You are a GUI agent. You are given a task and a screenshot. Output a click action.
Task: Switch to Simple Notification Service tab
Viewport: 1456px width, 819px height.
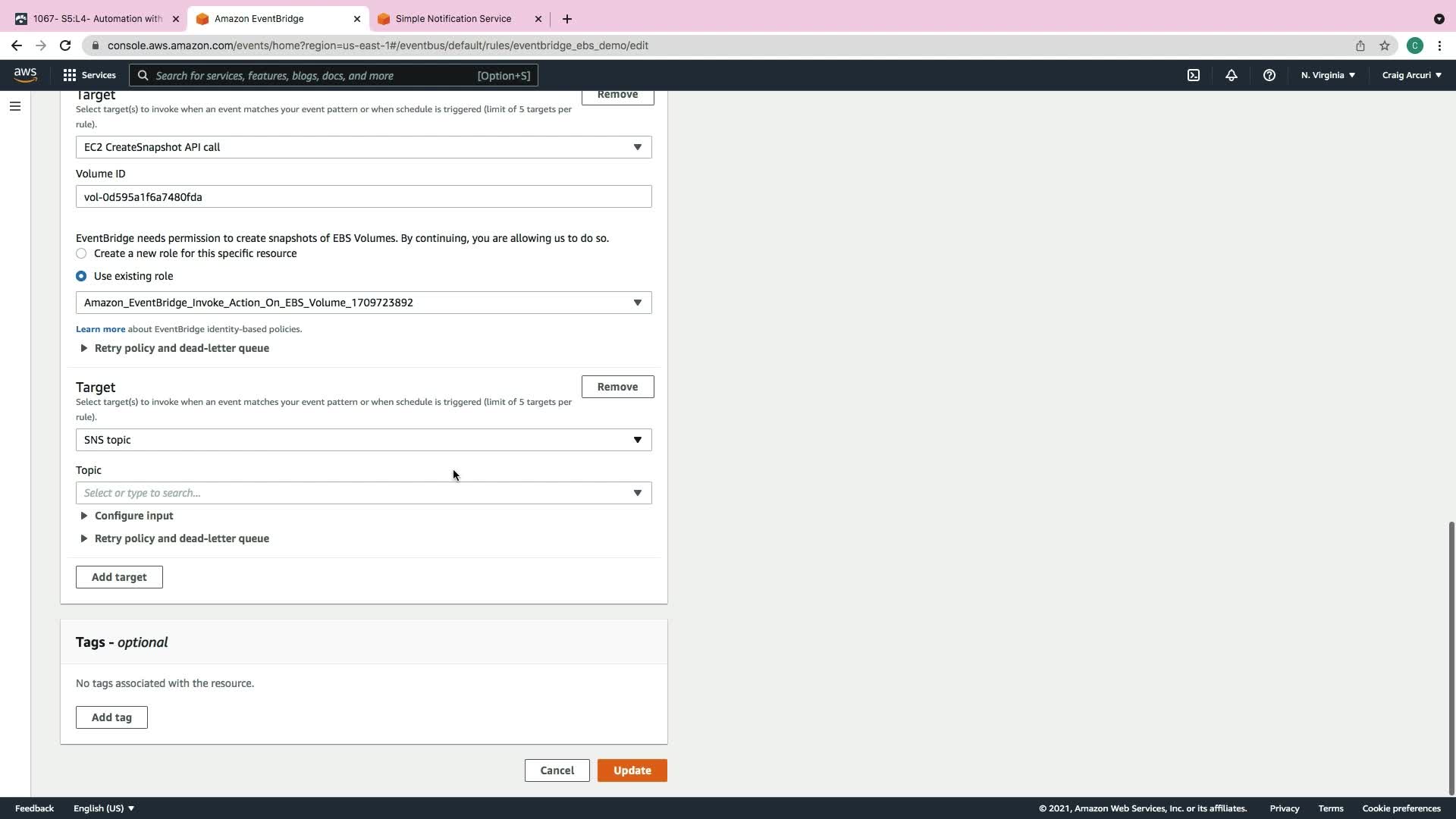(453, 18)
